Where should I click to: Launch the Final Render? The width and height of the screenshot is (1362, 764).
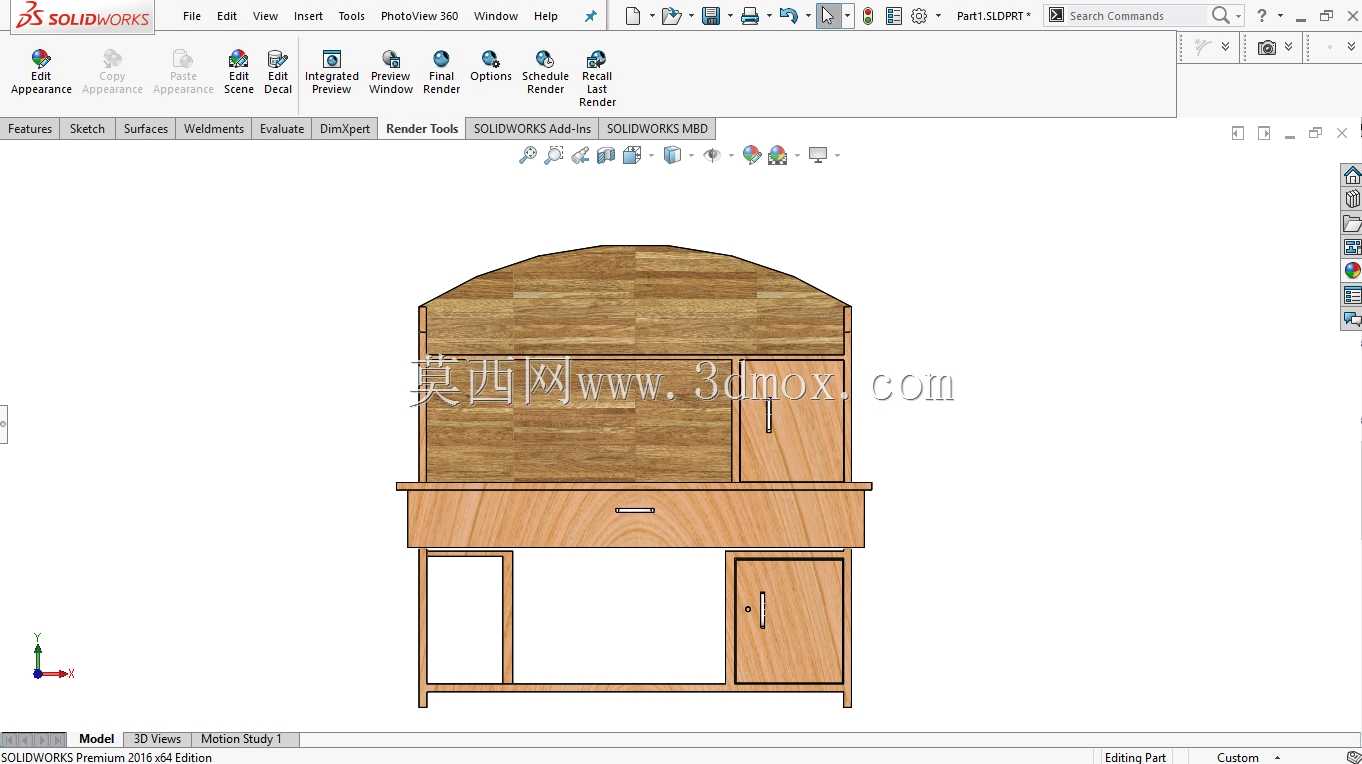(441, 72)
